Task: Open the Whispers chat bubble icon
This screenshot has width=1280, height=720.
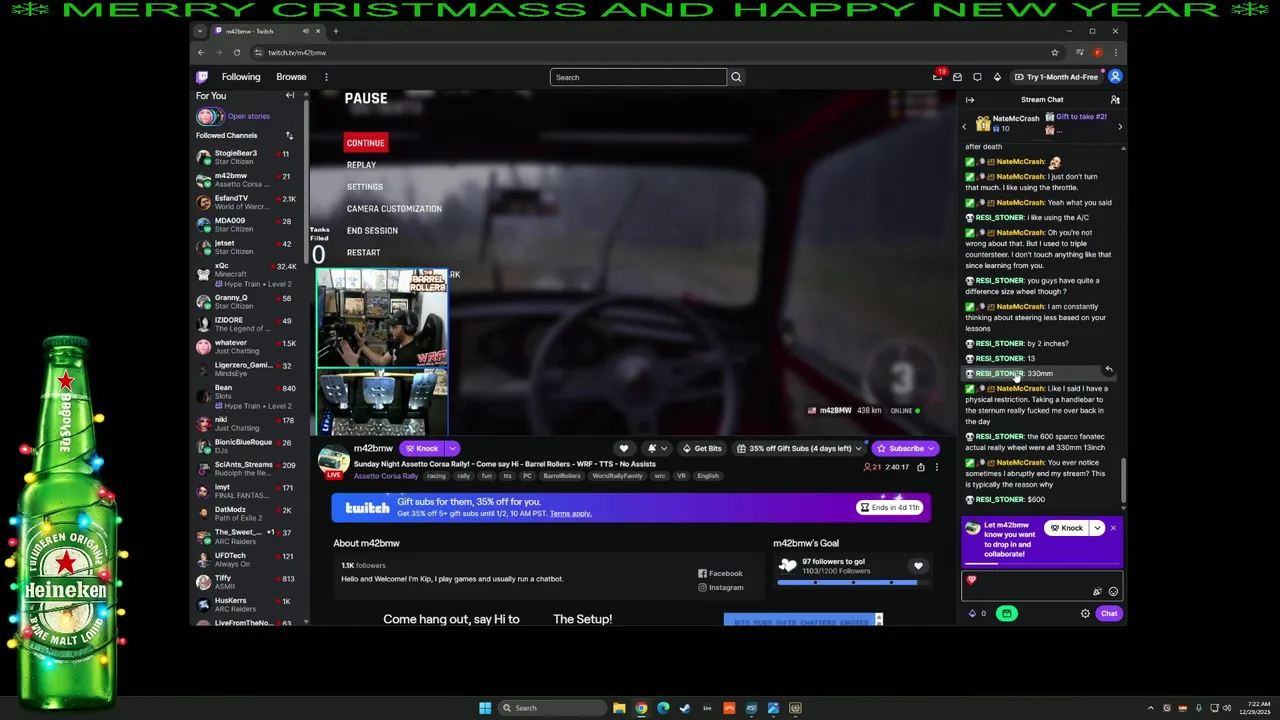Action: coord(977,77)
